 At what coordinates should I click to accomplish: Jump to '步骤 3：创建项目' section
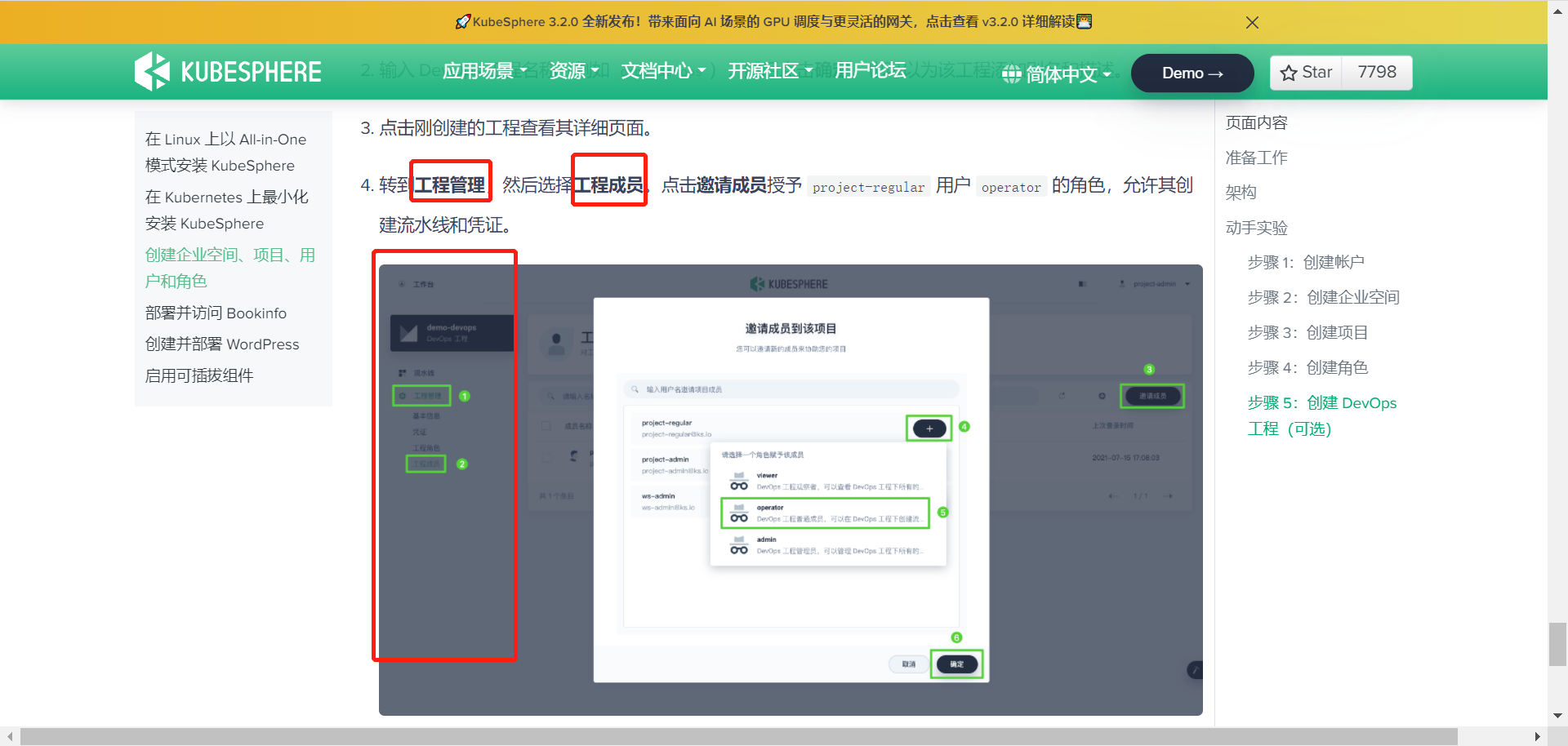click(x=1307, y=332)
